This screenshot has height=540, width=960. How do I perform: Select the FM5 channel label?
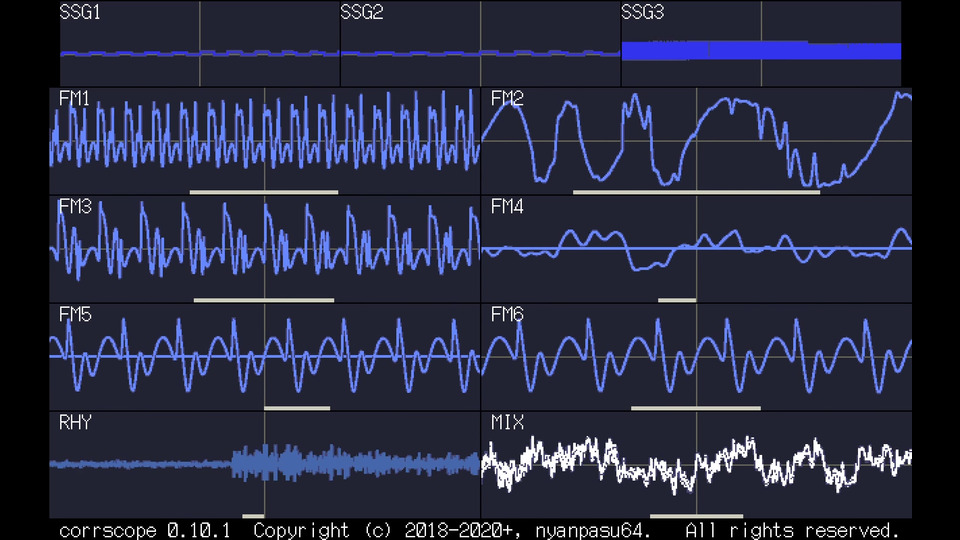(75, 314)
